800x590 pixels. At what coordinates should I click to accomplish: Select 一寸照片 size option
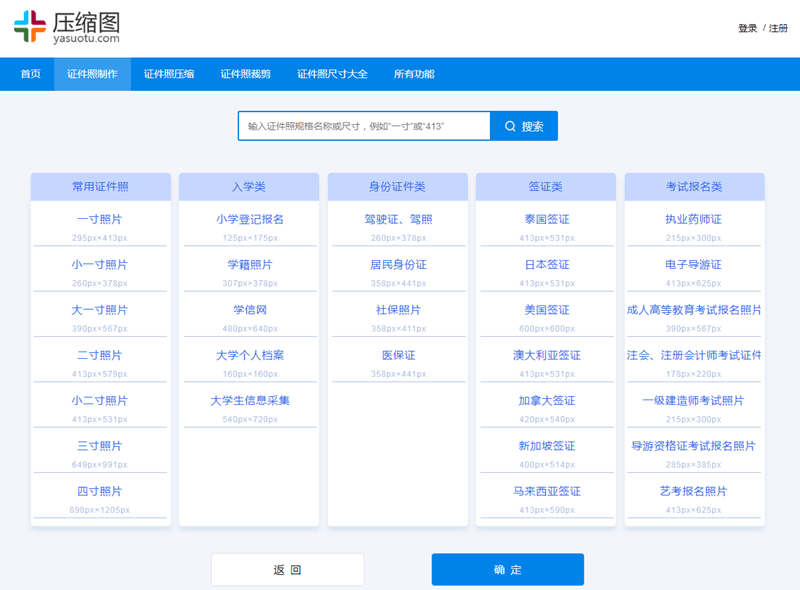(x=100, y=220)
